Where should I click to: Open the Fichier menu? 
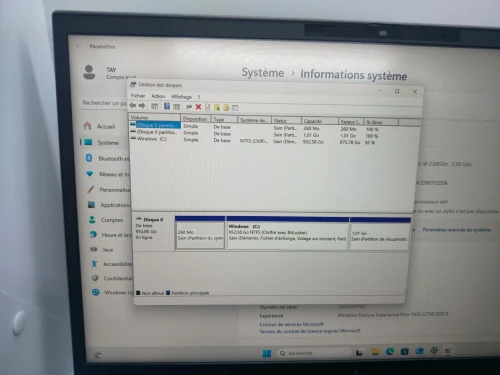(138, 96)
